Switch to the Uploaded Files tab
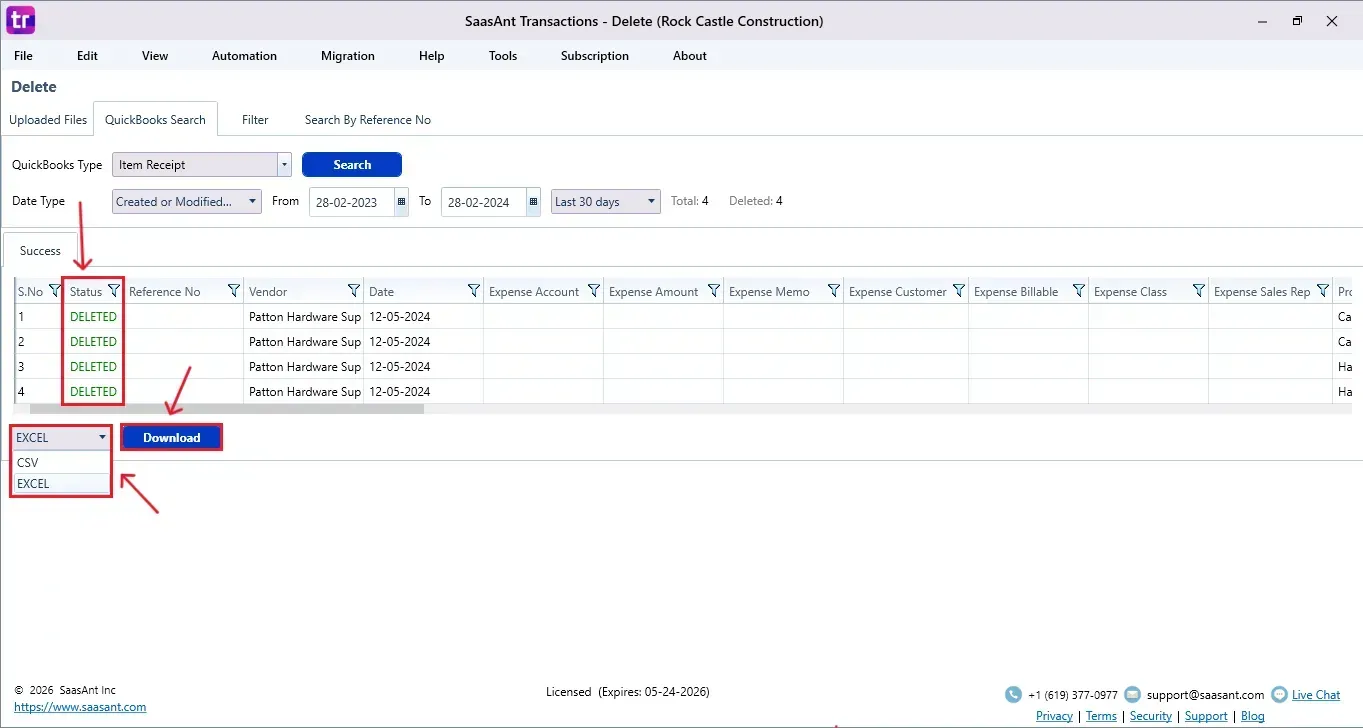 click(48, 120)
